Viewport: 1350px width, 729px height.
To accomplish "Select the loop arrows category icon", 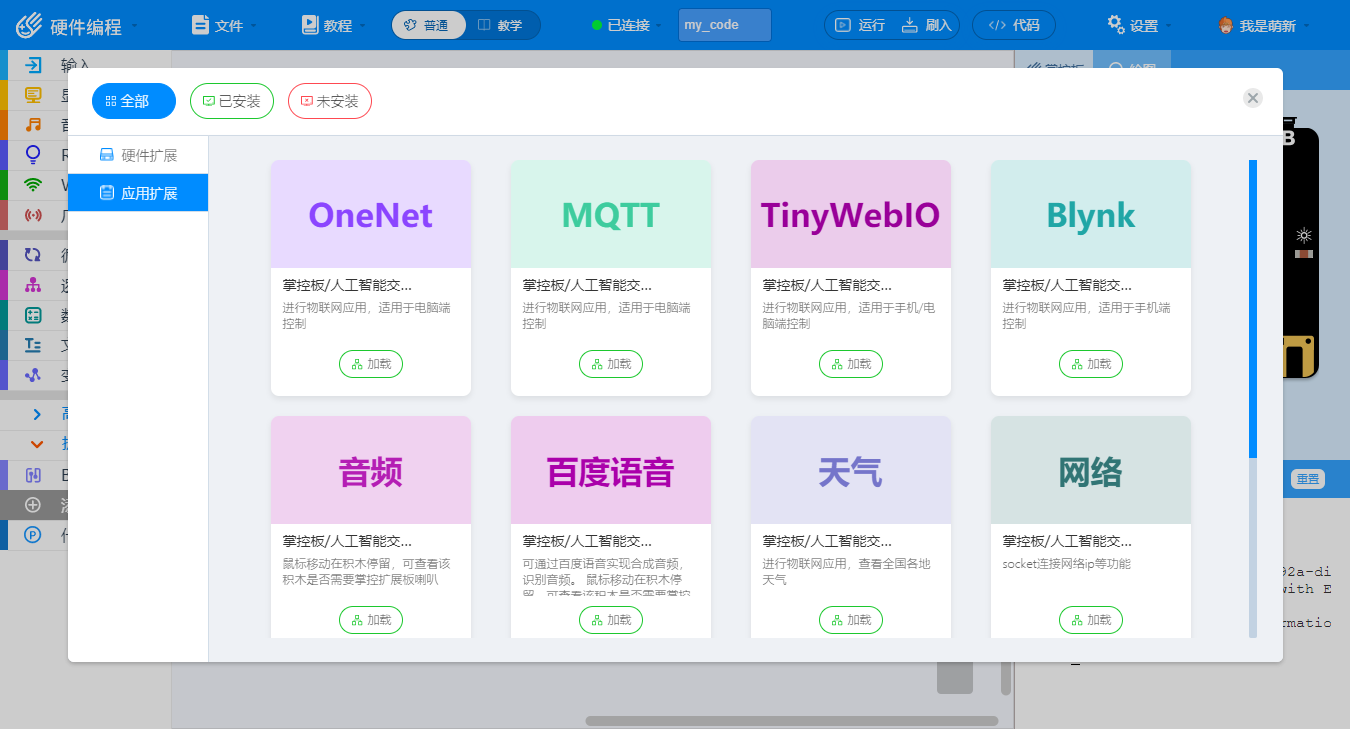I will 33,255.
